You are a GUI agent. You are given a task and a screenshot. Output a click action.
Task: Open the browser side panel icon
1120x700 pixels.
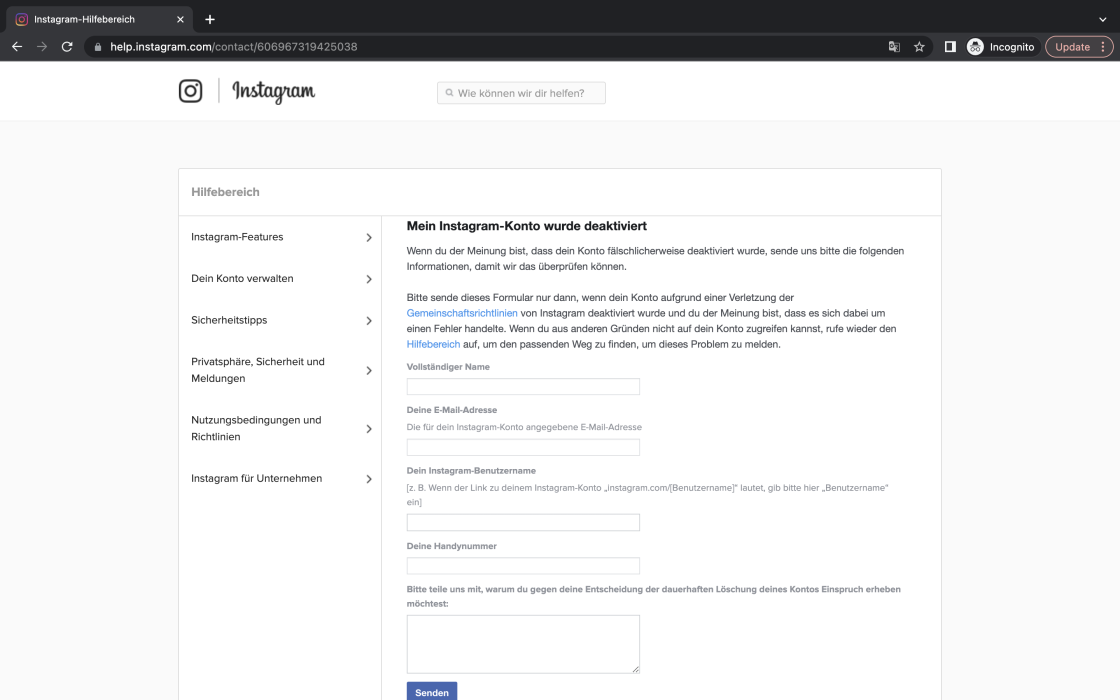point(950,47)
